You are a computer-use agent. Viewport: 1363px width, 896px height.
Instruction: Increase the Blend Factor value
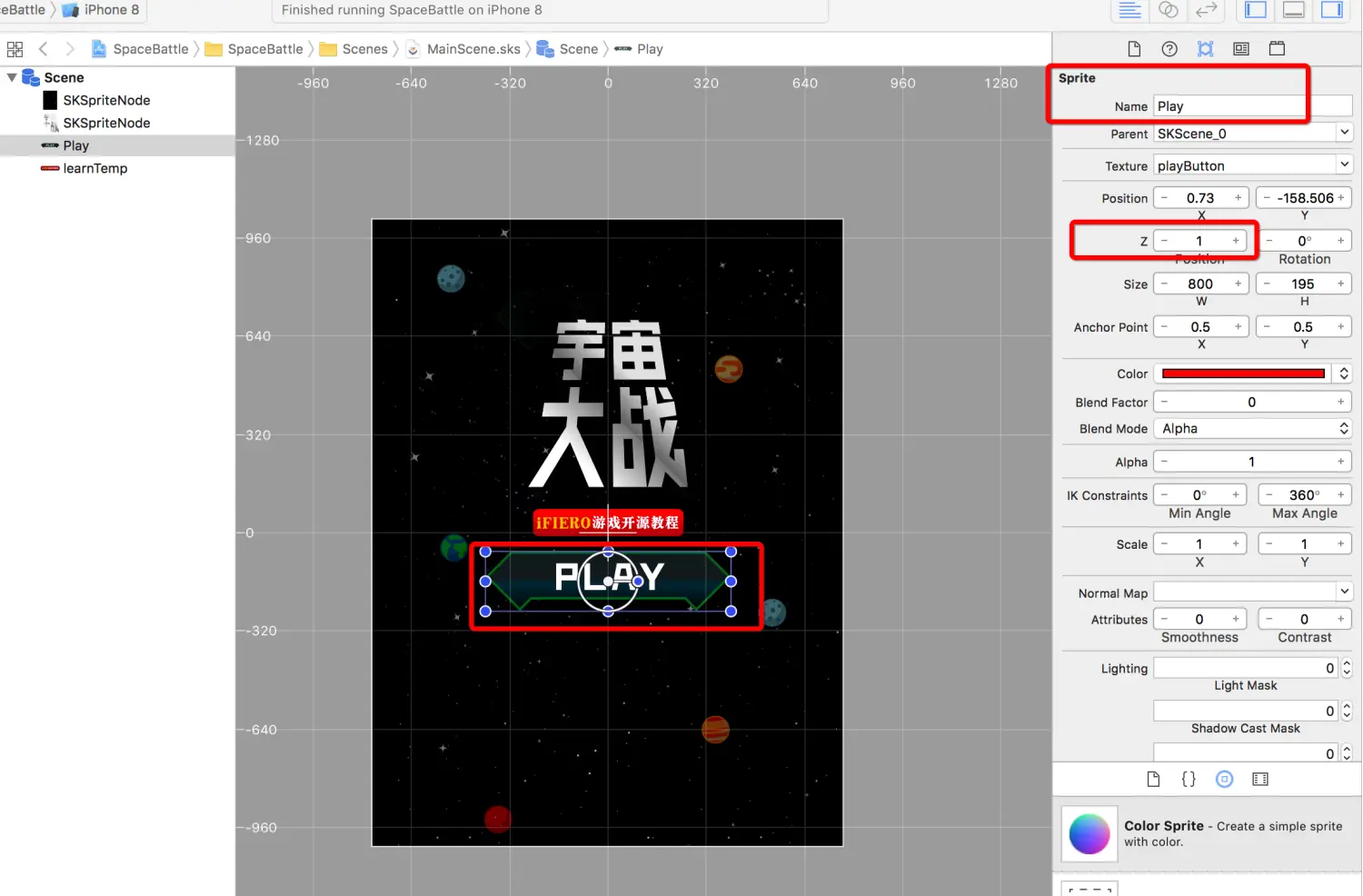click(1340, 402)
